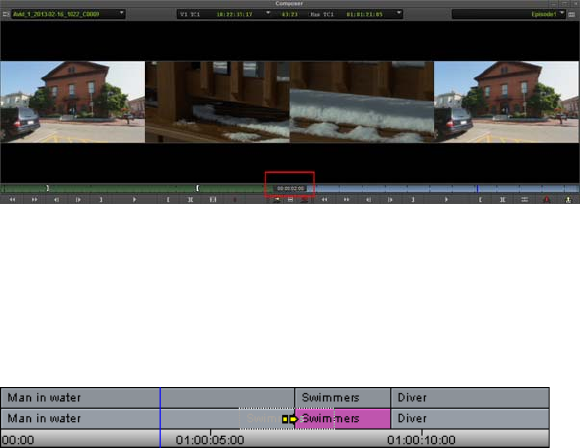Click the source monitor Rewind button

click(x=12, y=200)
